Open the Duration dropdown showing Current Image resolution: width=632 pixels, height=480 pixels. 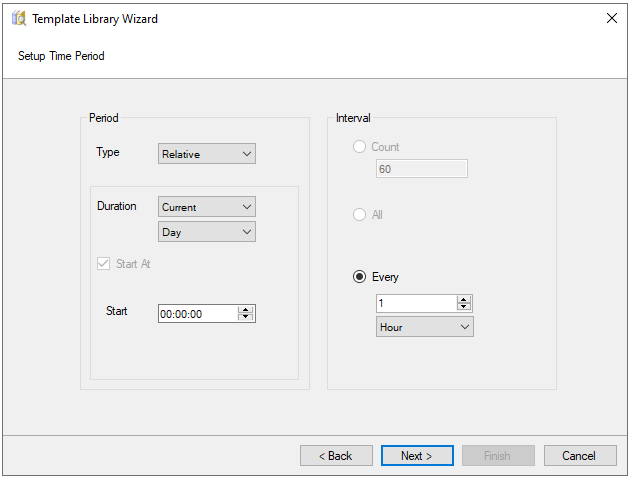click(x=207, y=207)
